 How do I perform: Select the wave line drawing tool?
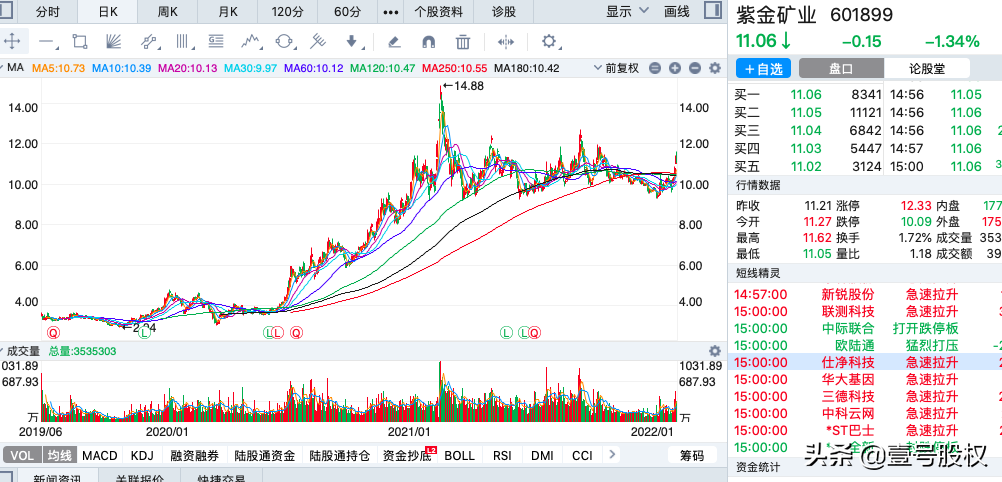[x=251, y=42]
